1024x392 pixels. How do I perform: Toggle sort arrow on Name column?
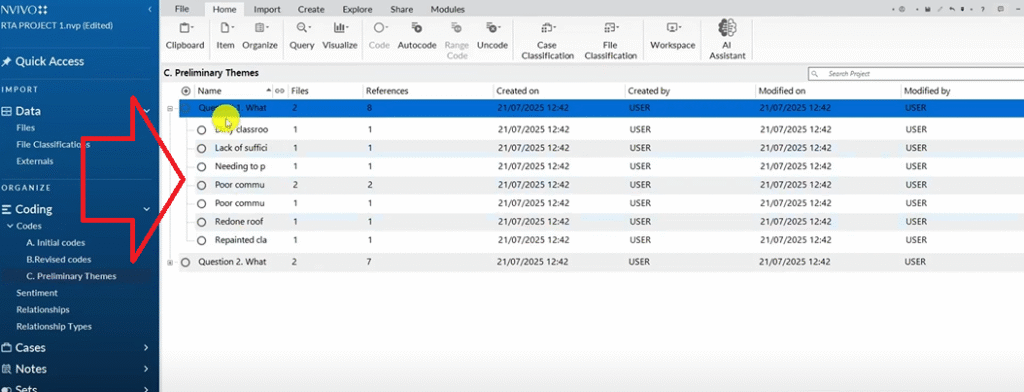(268, 90)
